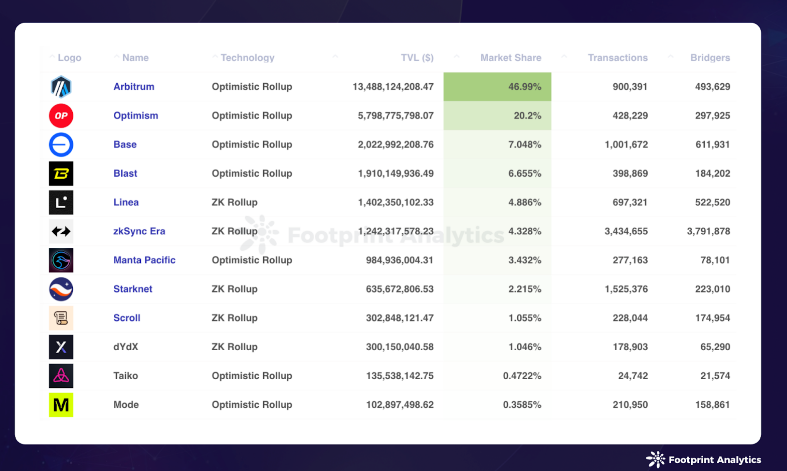Viewport: 787px width, 471px height.
Task: Click the Starknet logo icon
Action: tap(61, 289)
